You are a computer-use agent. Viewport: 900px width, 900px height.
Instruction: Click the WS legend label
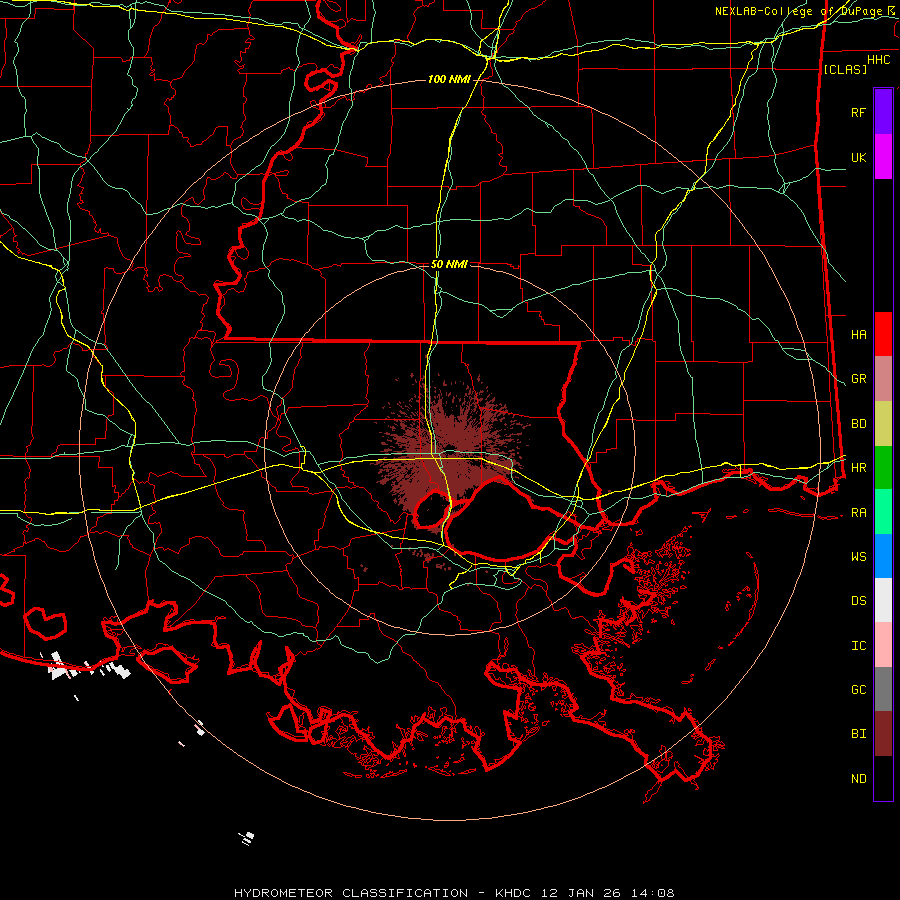tap(858, 557)
